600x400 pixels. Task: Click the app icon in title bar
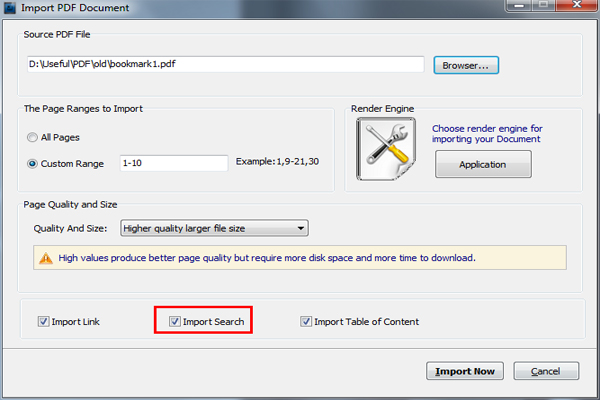tap(9, 7)
